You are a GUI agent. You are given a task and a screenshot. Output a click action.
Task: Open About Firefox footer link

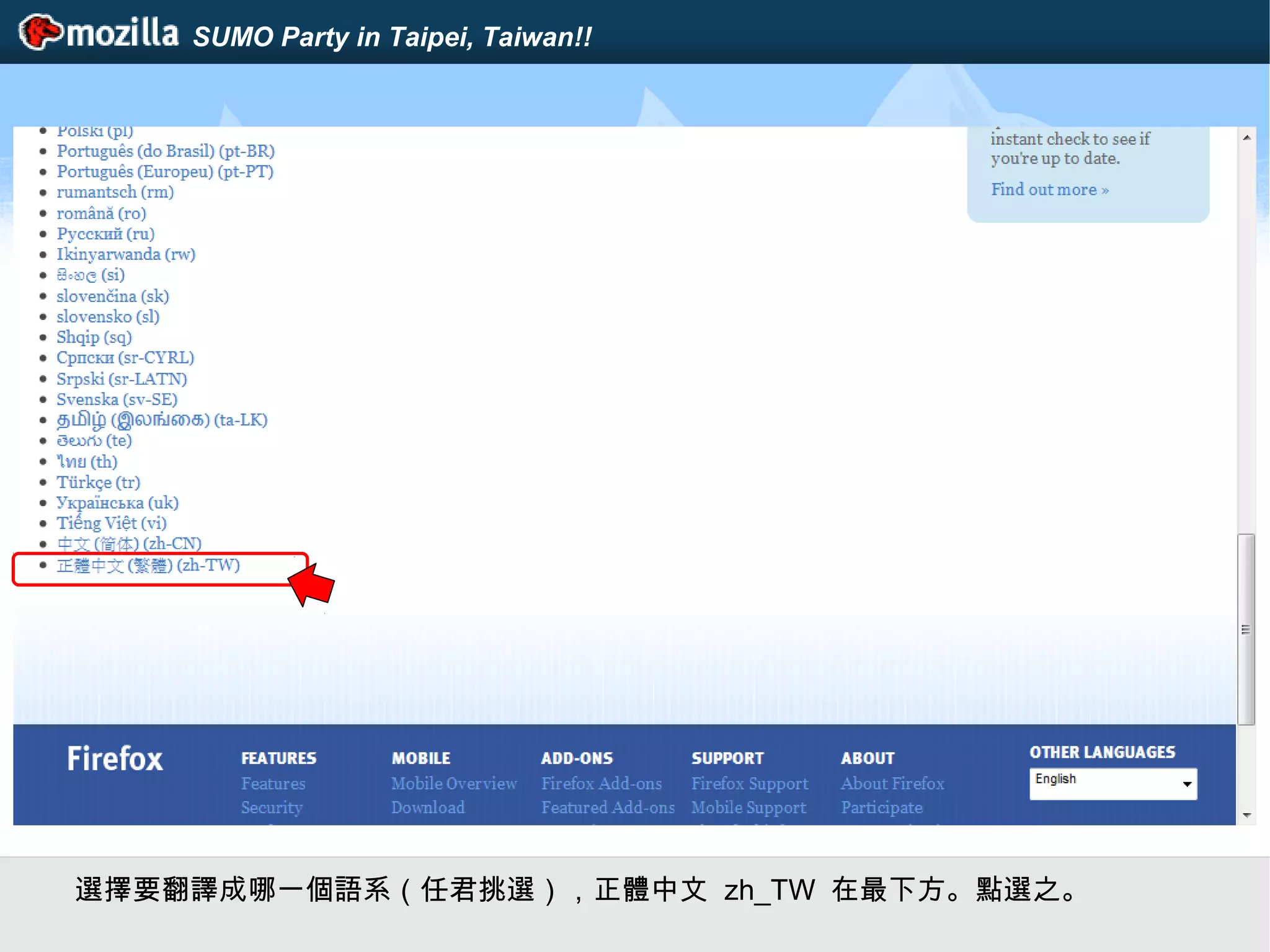[x=892, y=783]
